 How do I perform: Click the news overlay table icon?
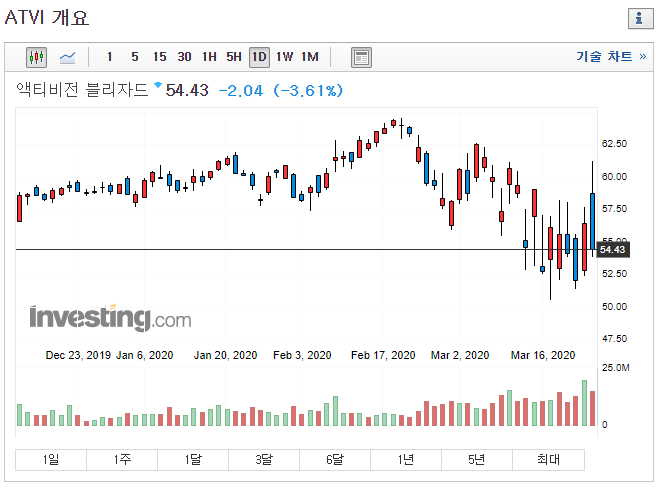(x=361, y=57)
